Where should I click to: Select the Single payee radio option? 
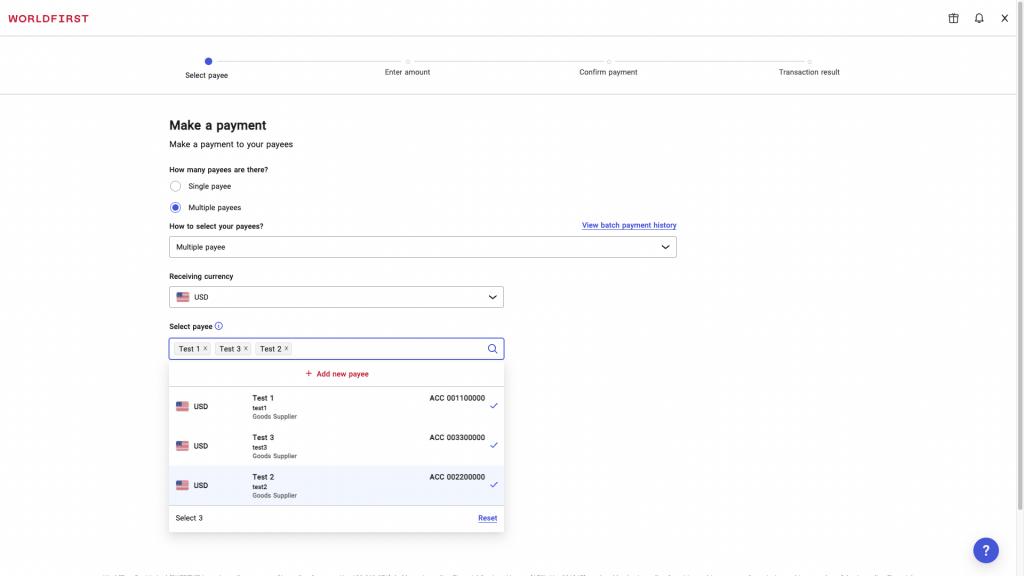click(176, 186)
